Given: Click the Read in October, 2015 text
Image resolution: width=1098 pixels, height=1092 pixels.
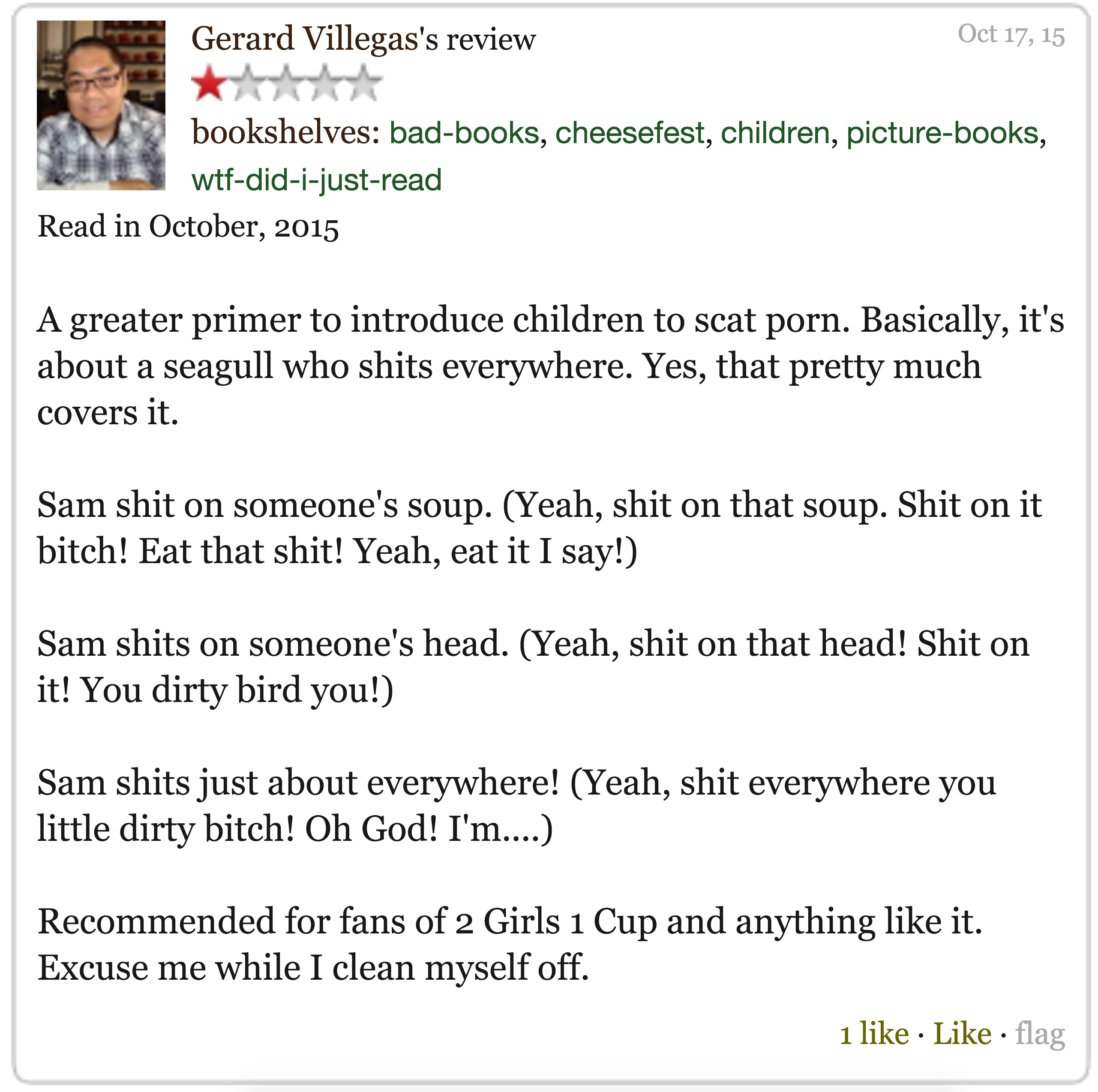Looking at the screenshot, I should tap(188, 227).
